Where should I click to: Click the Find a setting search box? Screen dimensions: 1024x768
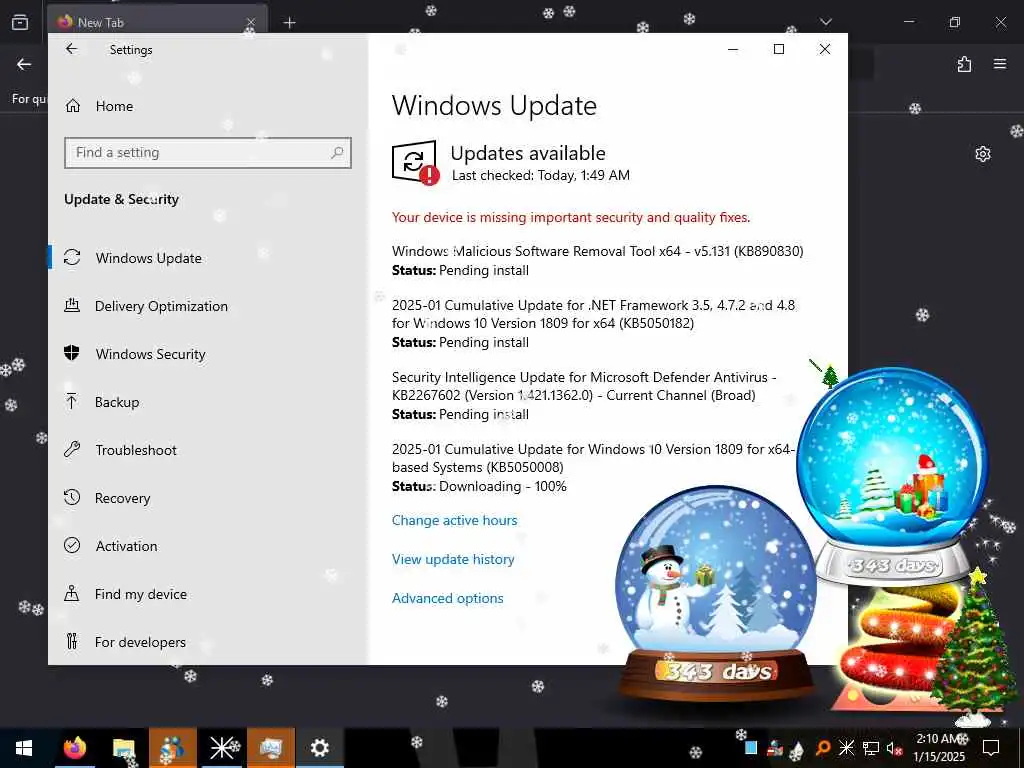tap(208, 153)
